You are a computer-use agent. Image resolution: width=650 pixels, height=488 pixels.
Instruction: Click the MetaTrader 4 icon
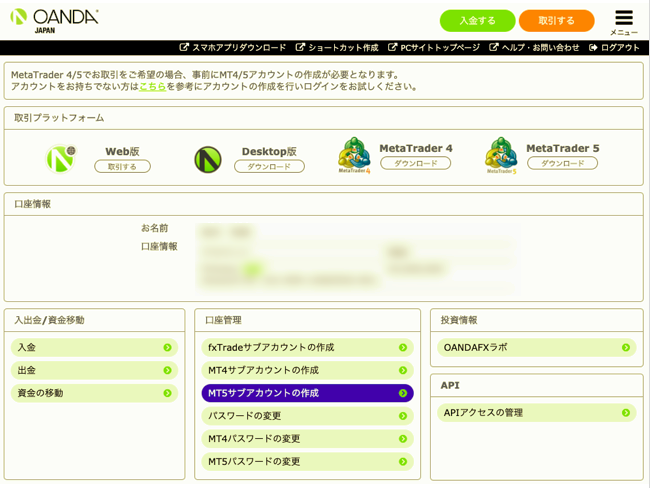click(354, 155)
